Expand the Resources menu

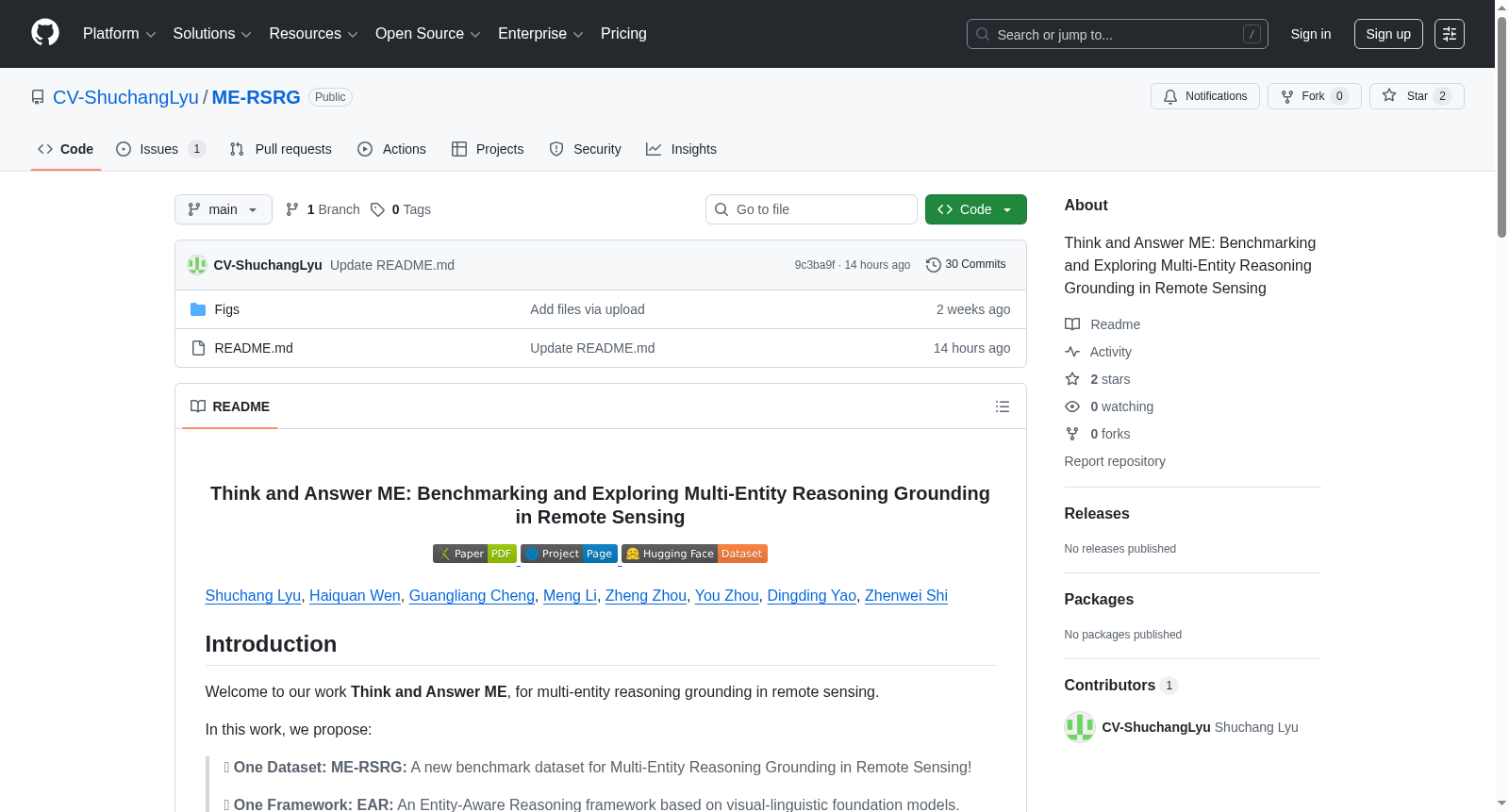[313, 34]
